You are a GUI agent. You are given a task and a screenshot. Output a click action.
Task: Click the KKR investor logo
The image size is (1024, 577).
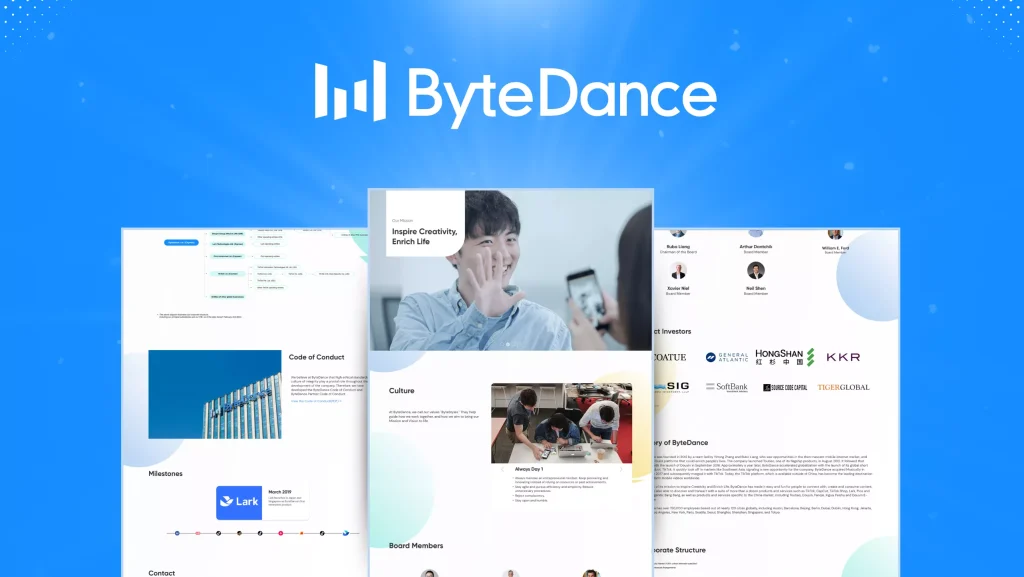click(x=843, y=357)
